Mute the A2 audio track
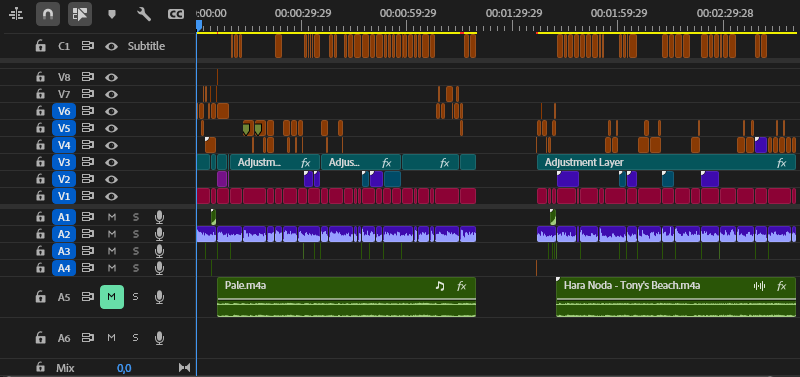The image size is (800, 377). click(112, 234)
